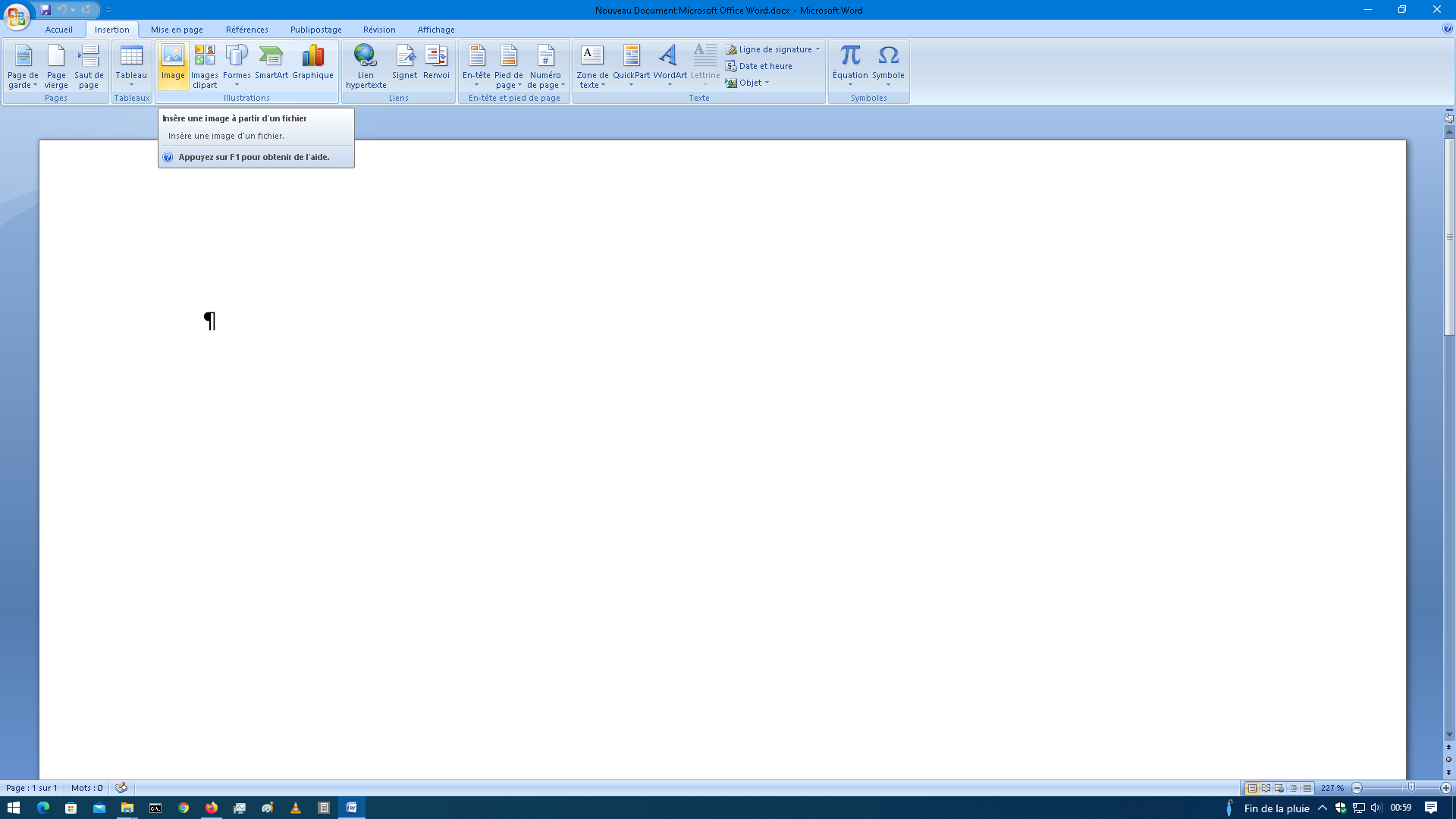This screenshot has width=1456, height=819.
Task: Insert a Graphique chart
Action: [x=312, y=62]
